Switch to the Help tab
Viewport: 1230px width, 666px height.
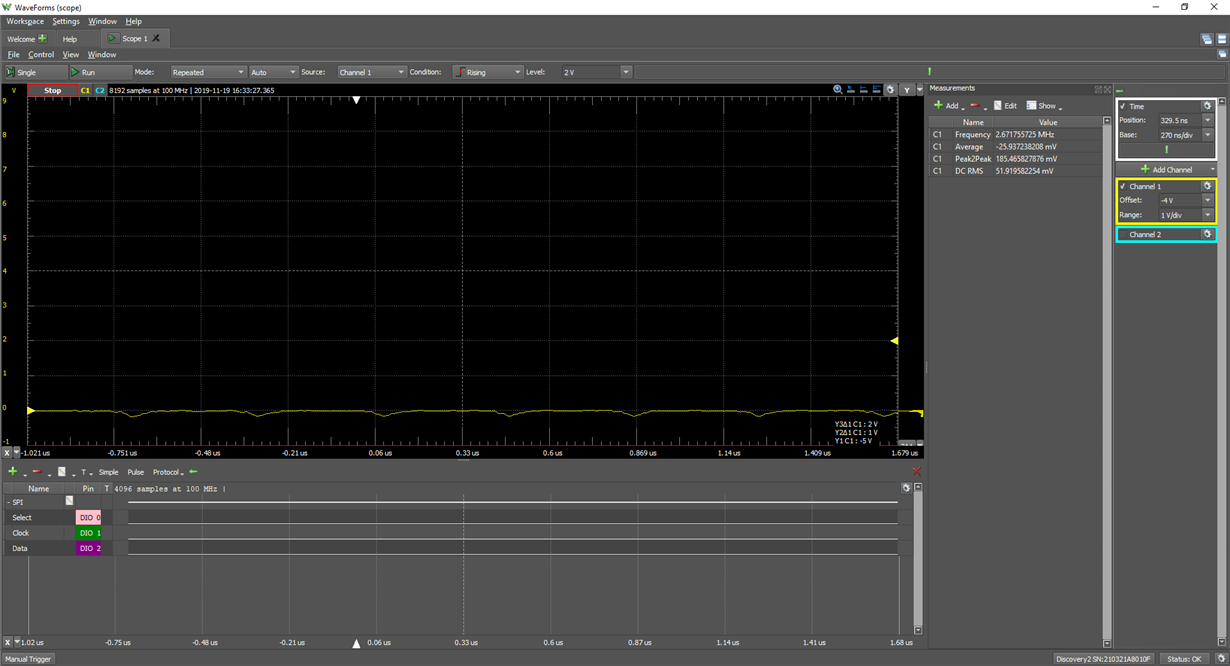[70, 39]
